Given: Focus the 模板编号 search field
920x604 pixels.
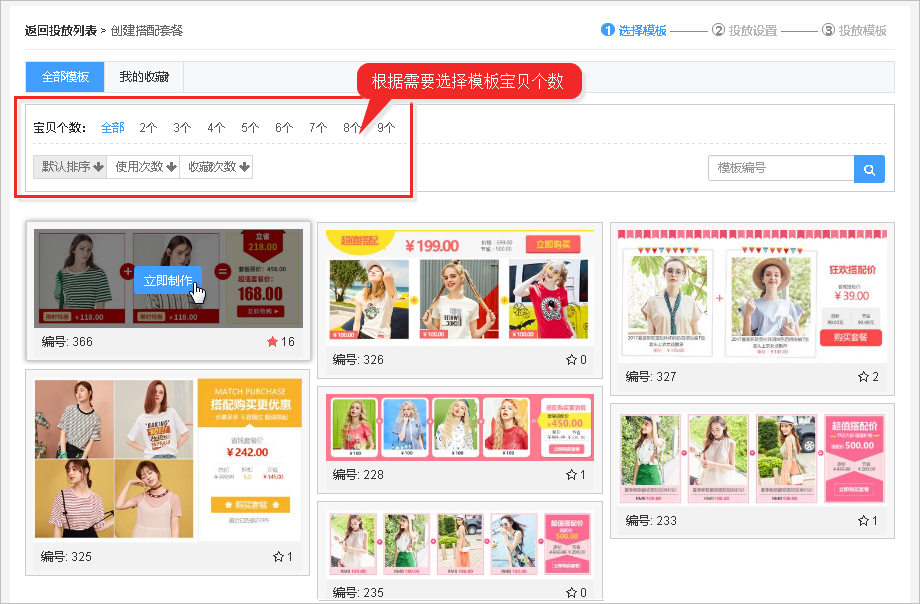Looking at the screenshot, I should pyautogui.click(x=781, y=168).
